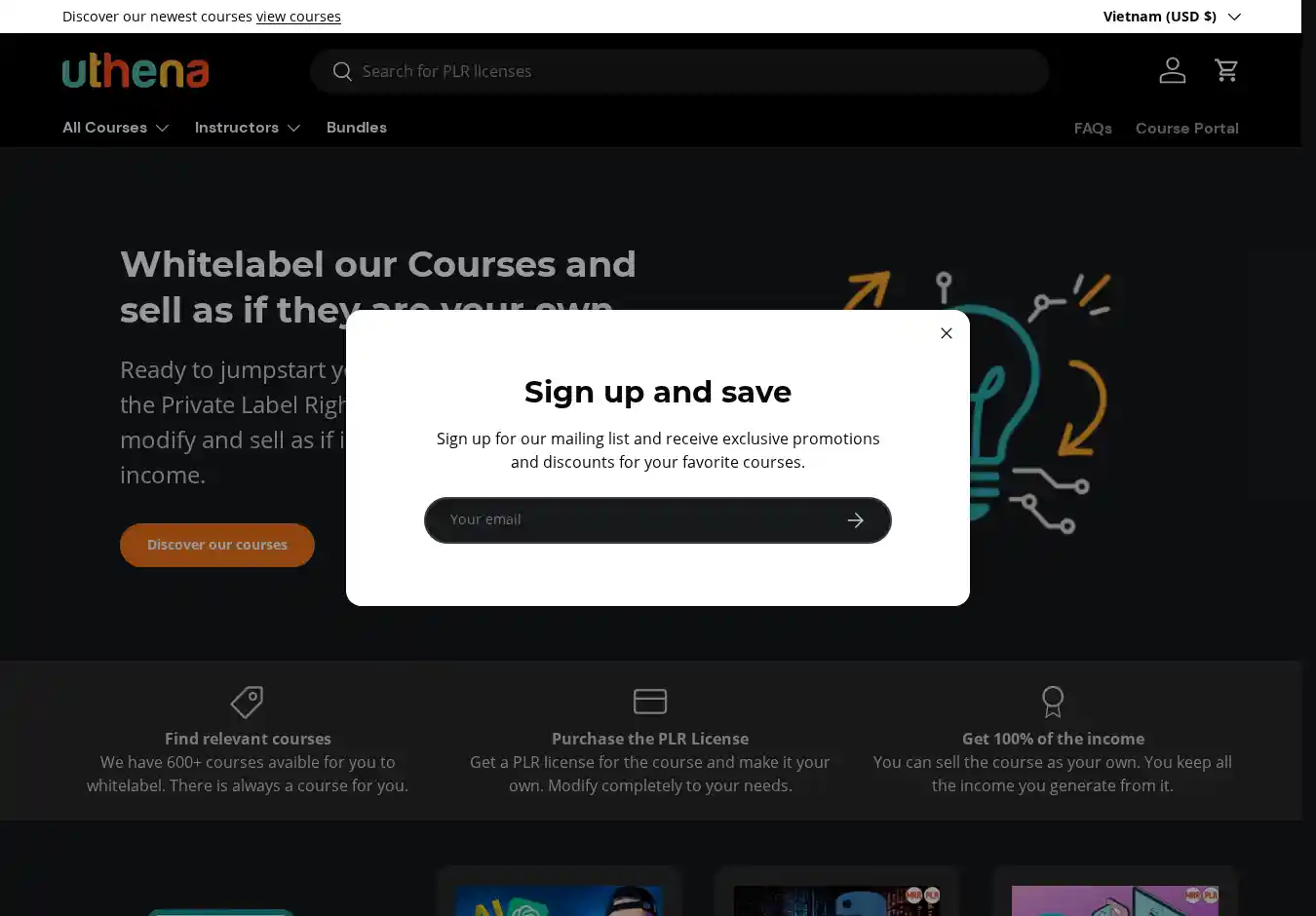The width and height of the screenshot is (1316, 916).
Task: Open the Course Portal link
Action: [x=1186, y=129]
